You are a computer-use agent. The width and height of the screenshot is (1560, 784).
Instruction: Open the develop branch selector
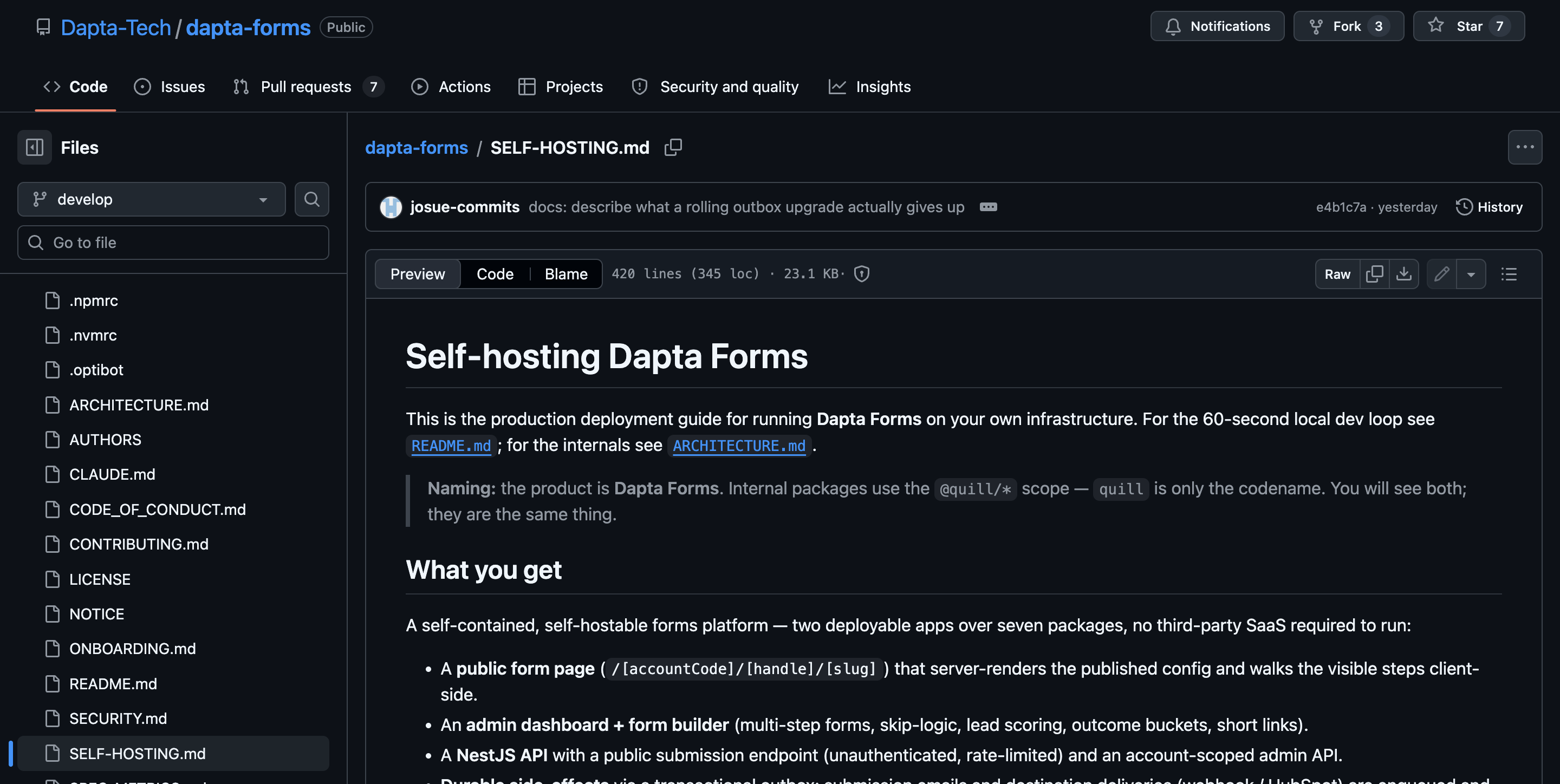click(152, 199)
